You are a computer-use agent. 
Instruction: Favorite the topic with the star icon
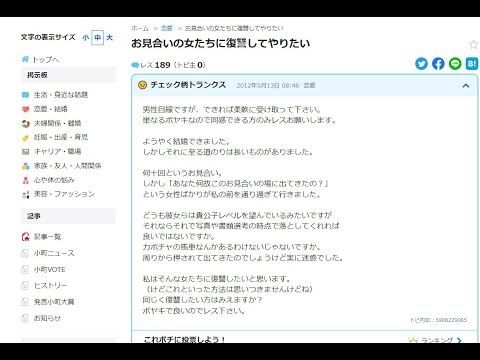click(x=473, y=44)
